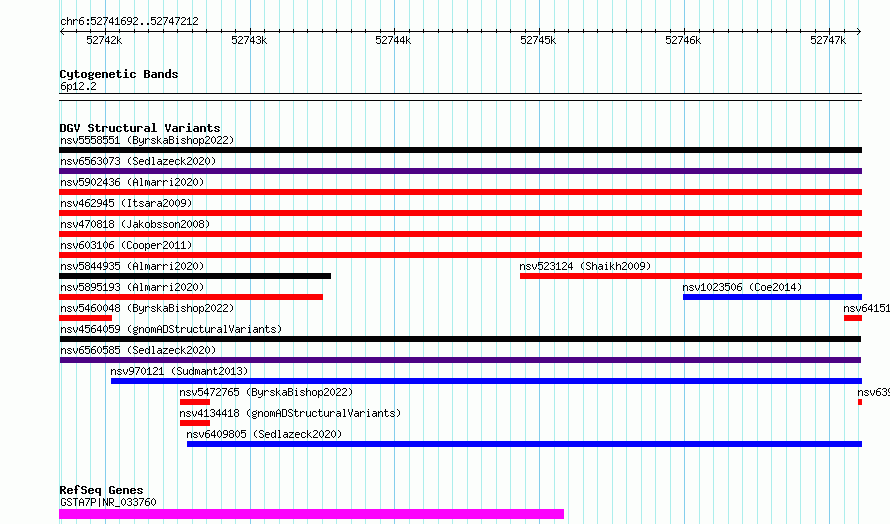This screenshot has height=524, width=890.
Task: Select the red bar under nsv5902436
Action: [460, 192]
